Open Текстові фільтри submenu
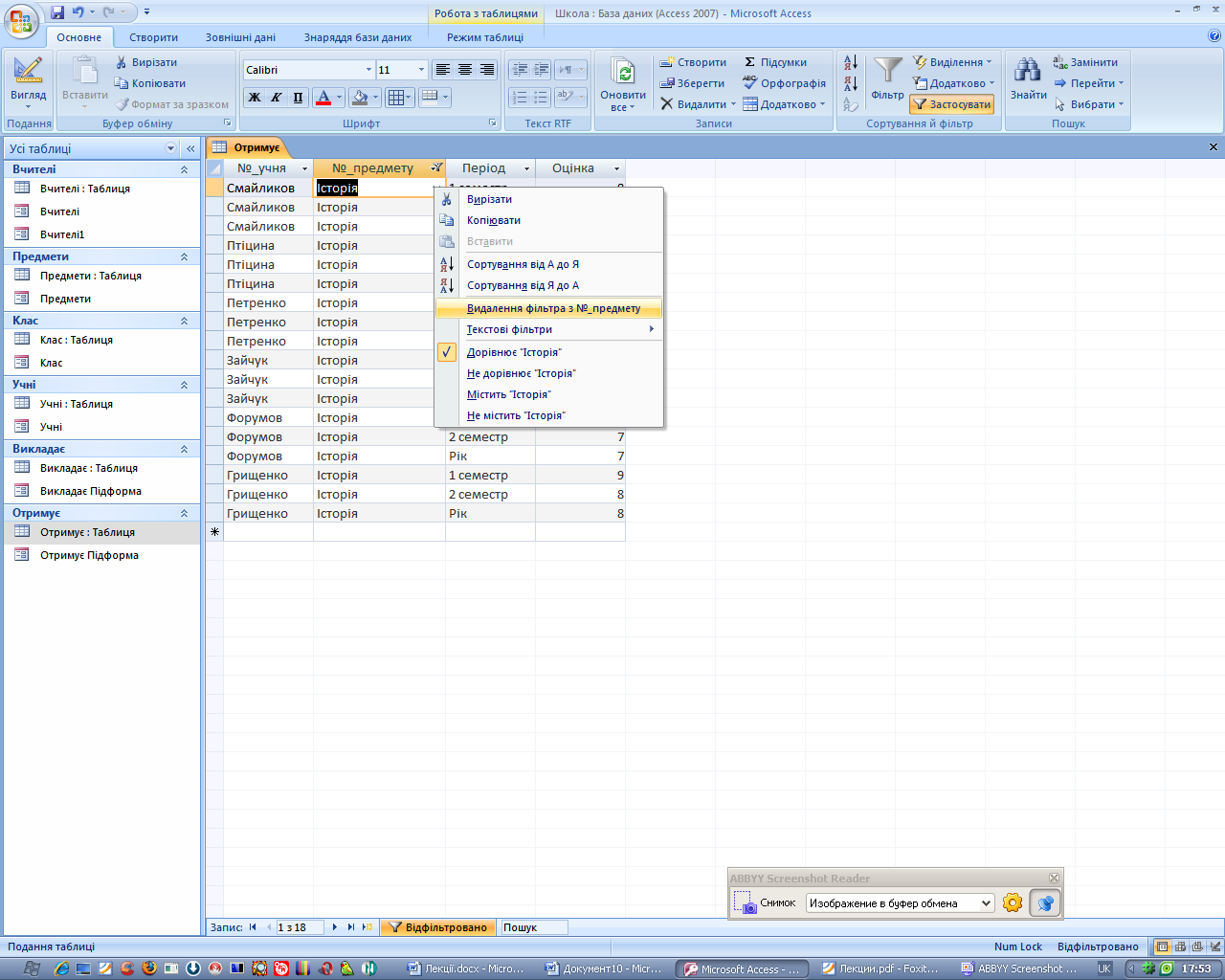The width and height of the screenshot is (1225, 980). (x=548, y=329)
